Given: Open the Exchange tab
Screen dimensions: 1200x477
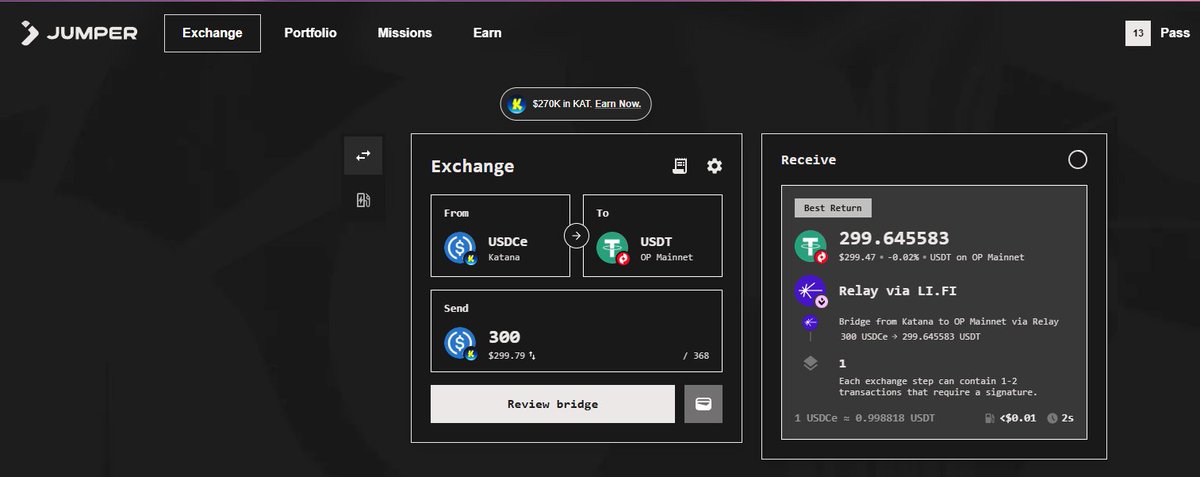Looking at the screenshot, I should coord(212,33).
